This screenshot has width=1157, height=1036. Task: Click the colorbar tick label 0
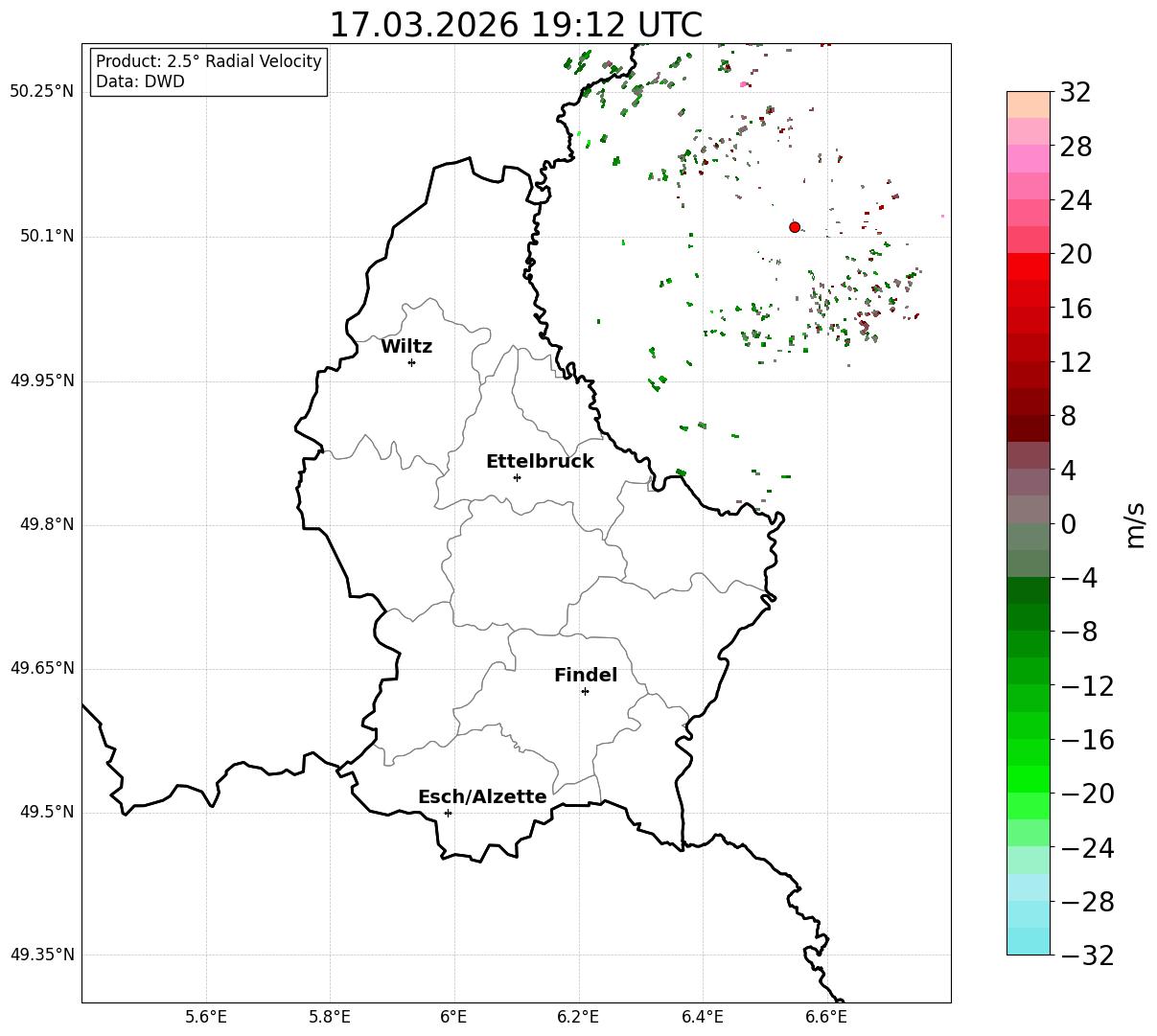point(1068,524)
